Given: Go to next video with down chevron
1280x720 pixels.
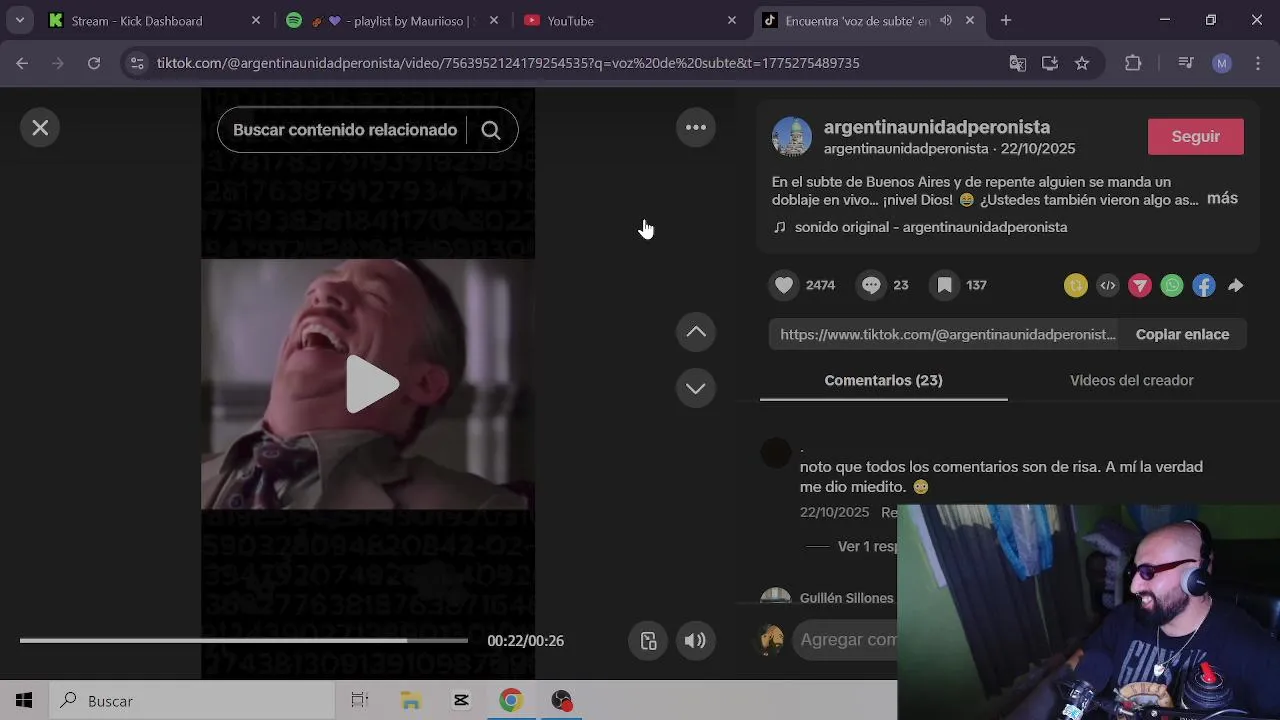Looking at the screenshot, I should [696, 388].
